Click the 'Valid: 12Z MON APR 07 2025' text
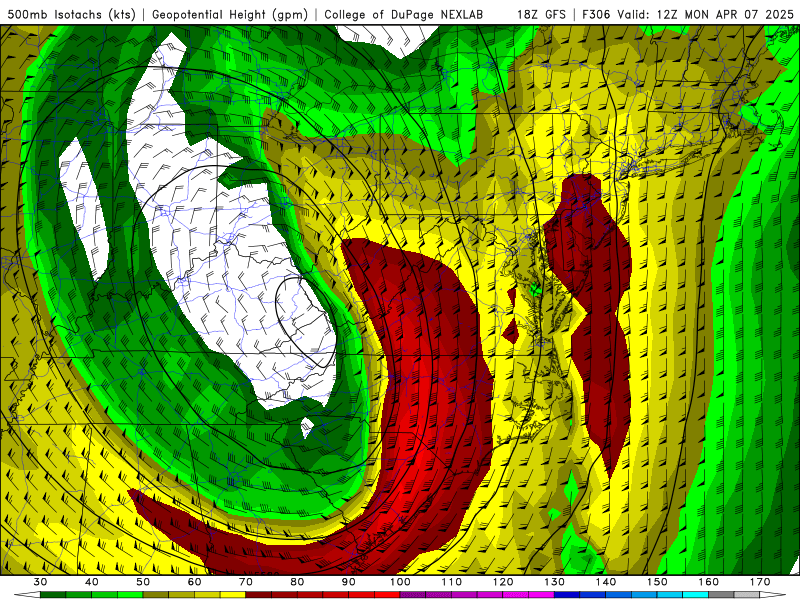This screenshot has width=800, height=600. click(706, 15)
